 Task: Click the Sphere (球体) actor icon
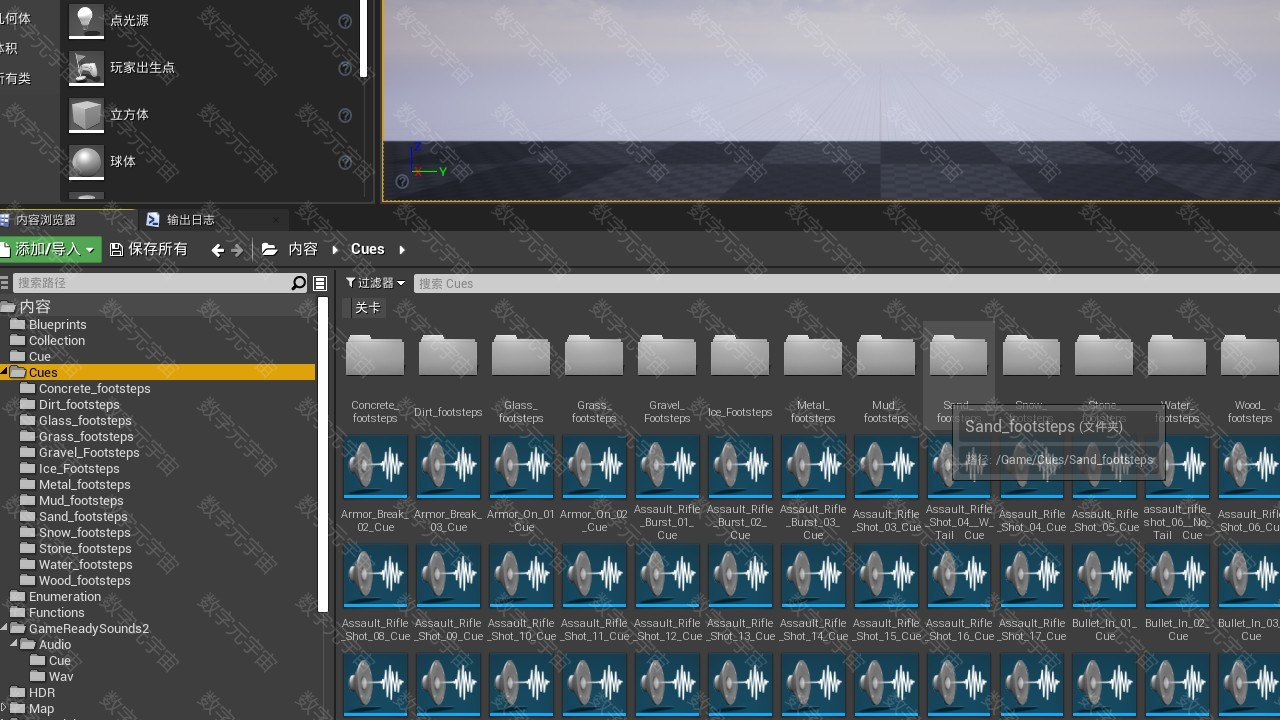(x=86, y=162)
